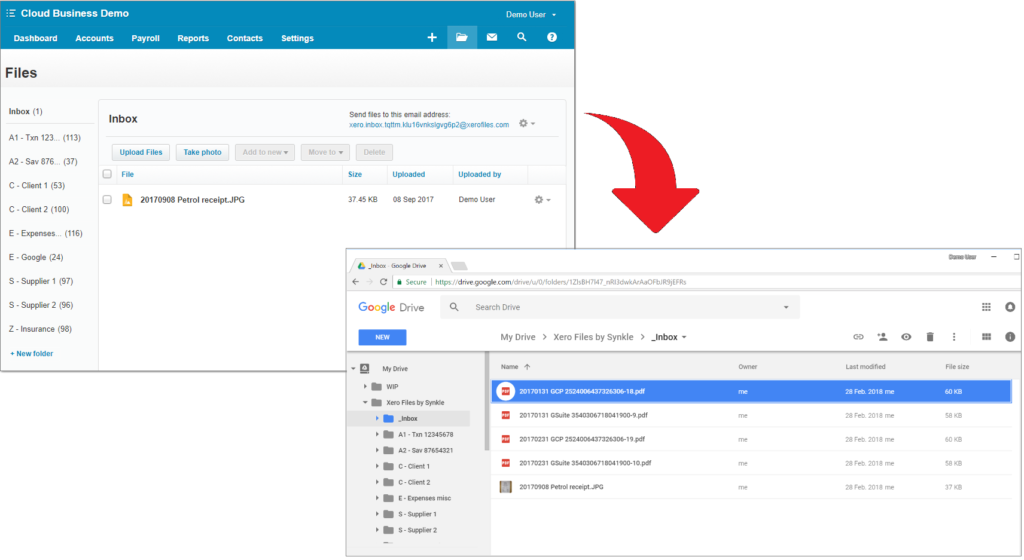This screenshot has height=560, width=1024.
Task: Open the Move to dropdown
Action: [x=325, y=152]
